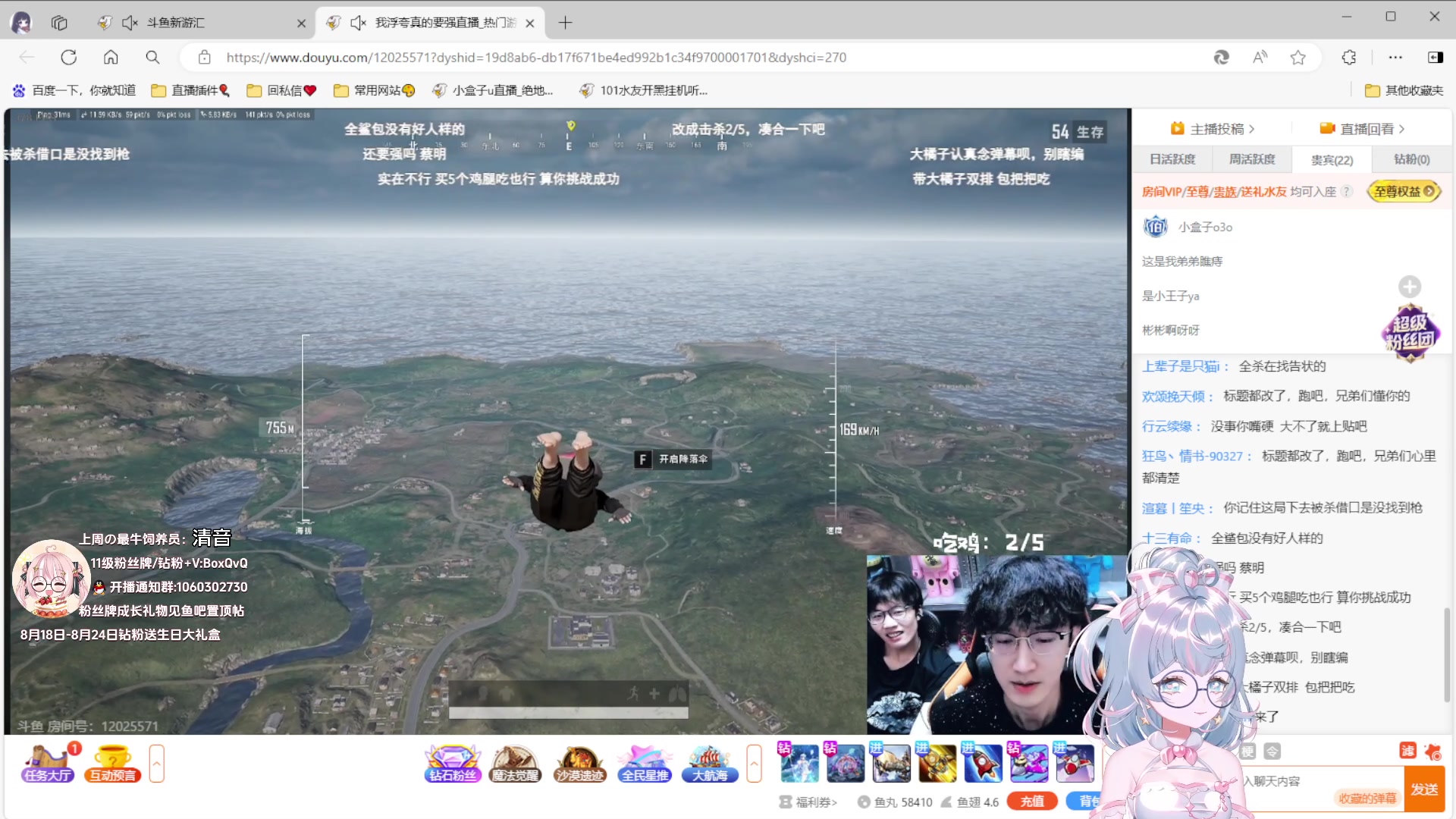The height and width of the screenshot is (819, 1456).
Task: Open the 钻粉(0) tab
Action: tap(1411, 159)
